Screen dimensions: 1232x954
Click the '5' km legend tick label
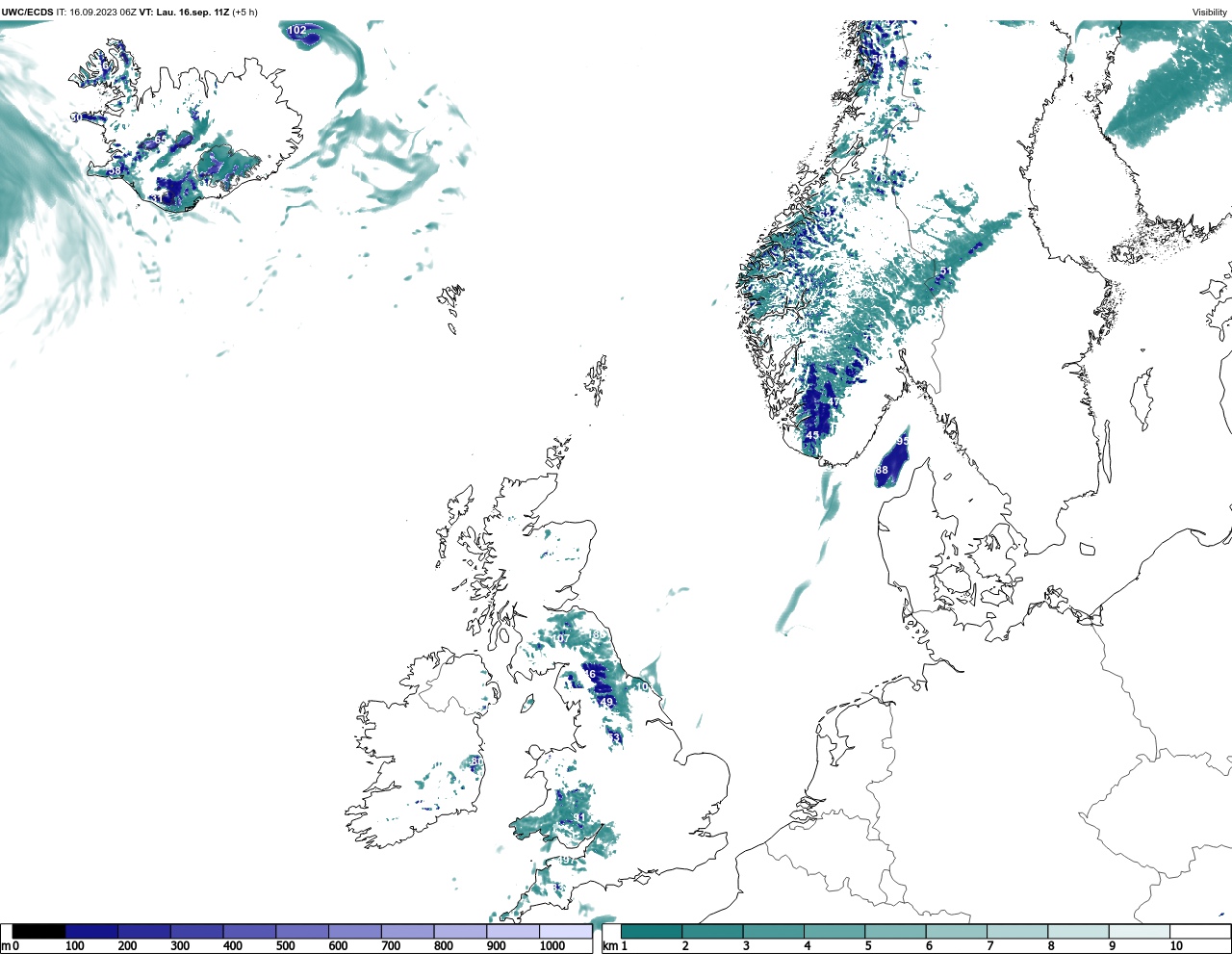click(x=868, y=946)
